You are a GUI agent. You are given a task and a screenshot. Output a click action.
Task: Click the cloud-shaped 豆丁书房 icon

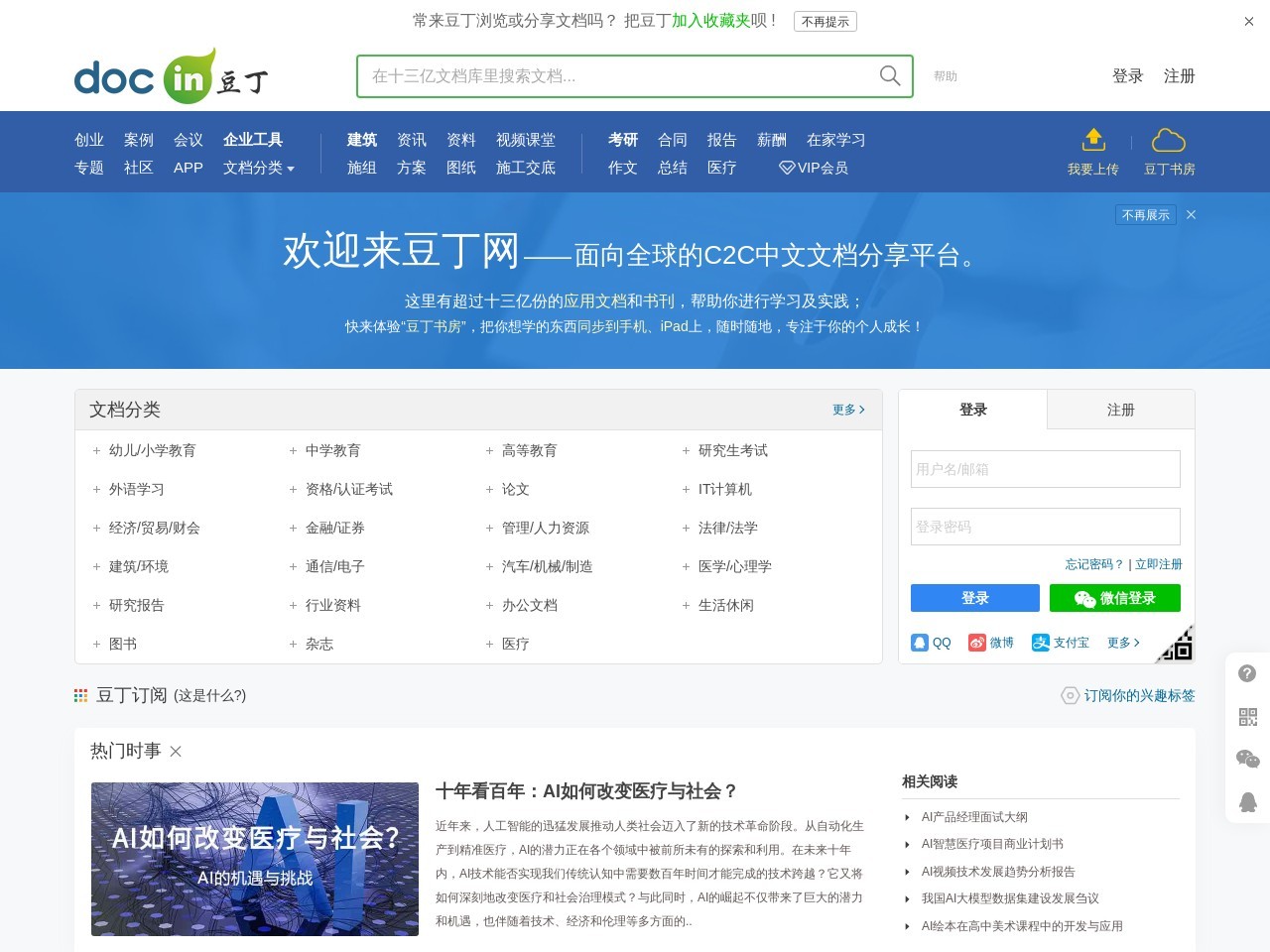point(1169,140)
